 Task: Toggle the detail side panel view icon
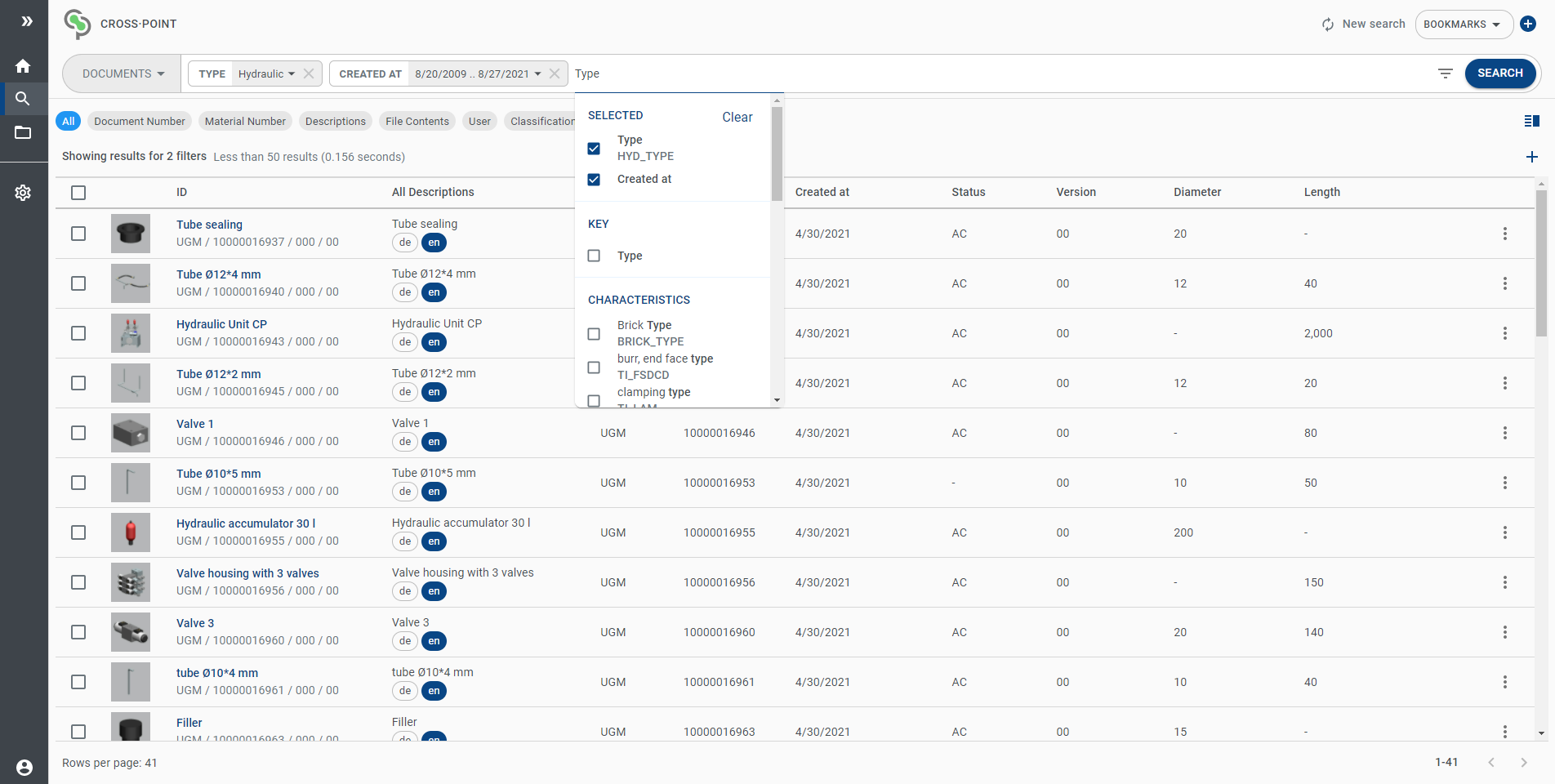tap(1532, 121)
